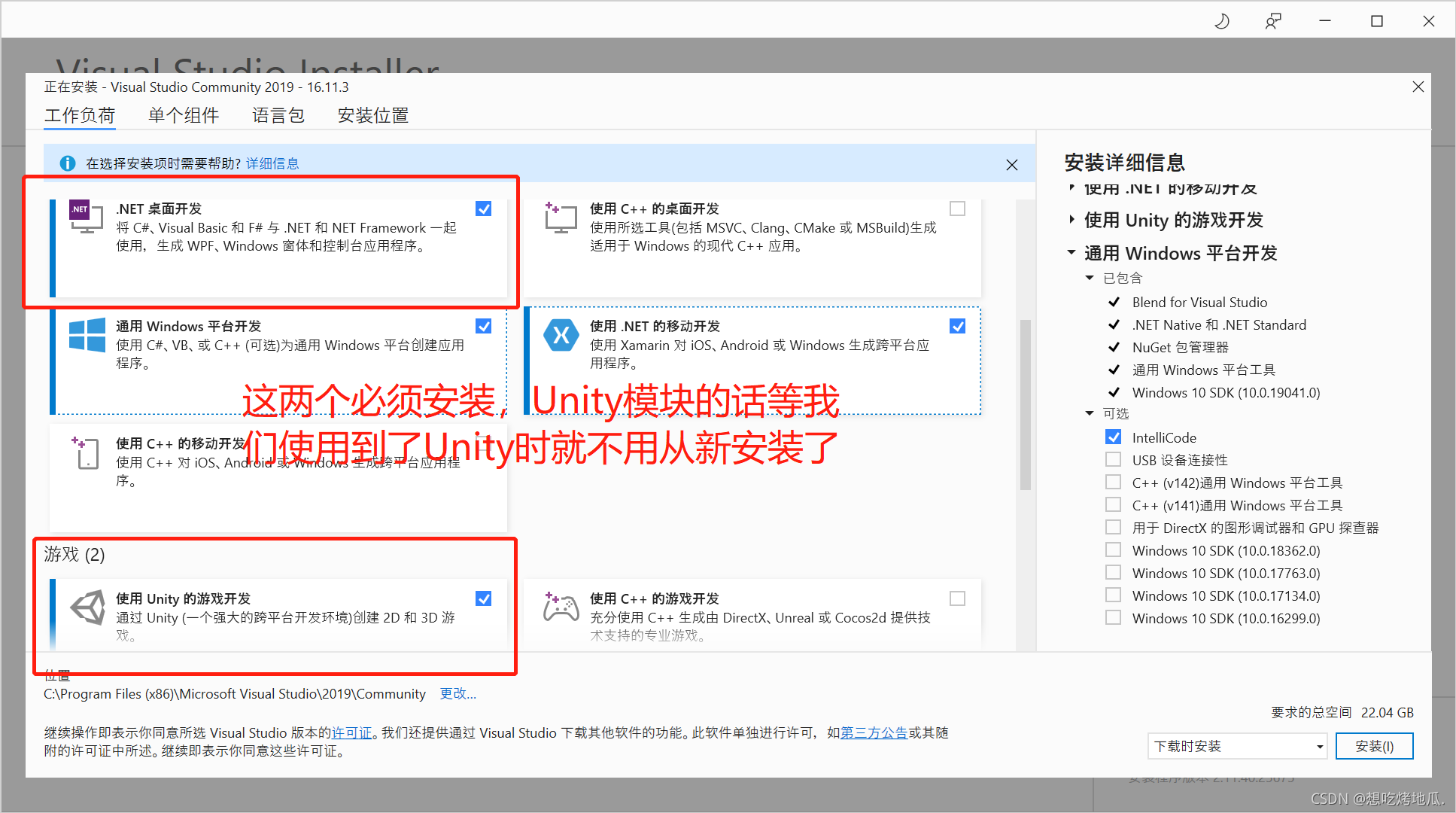Click the workloads list vertical scrollbar
This screenshot has width=1456, height=813.
click(1025, 405)
